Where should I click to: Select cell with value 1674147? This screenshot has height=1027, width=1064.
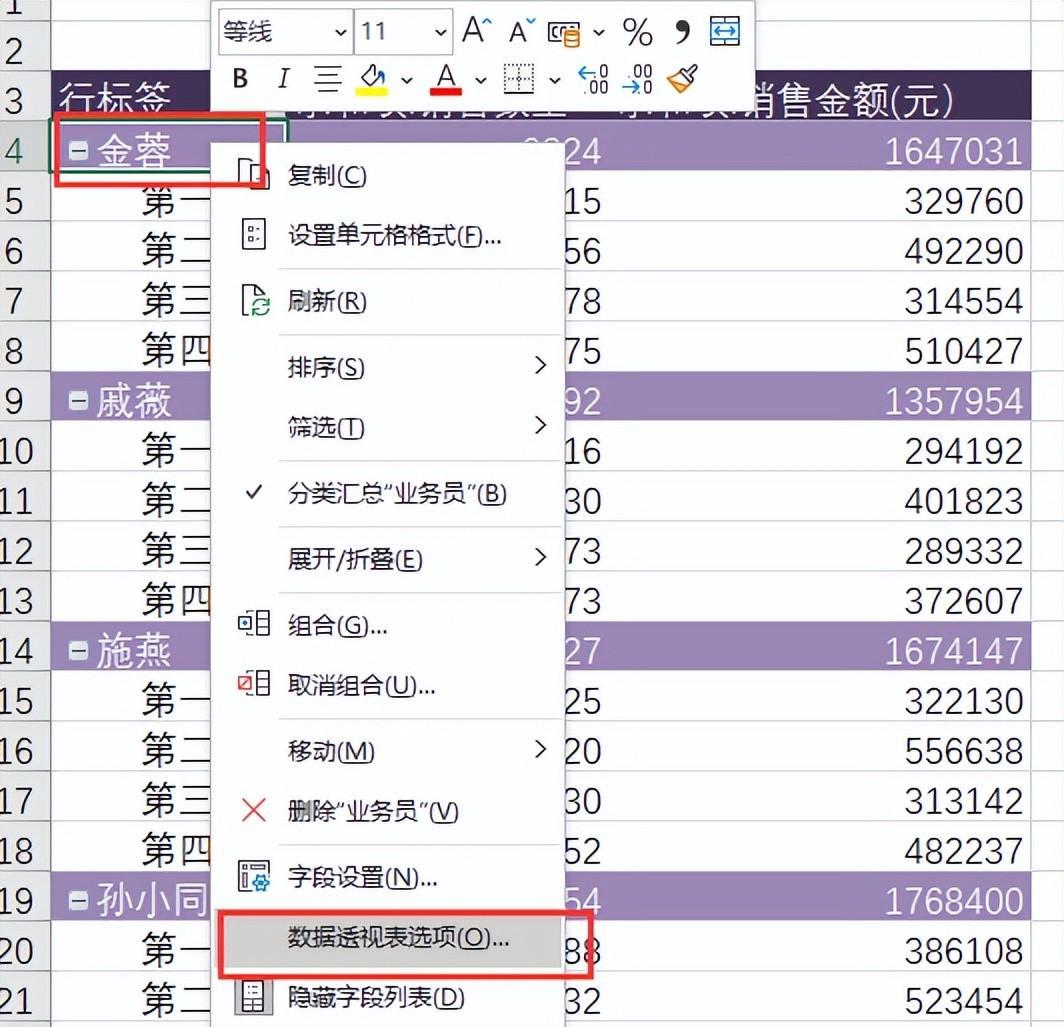click(953, 651)
